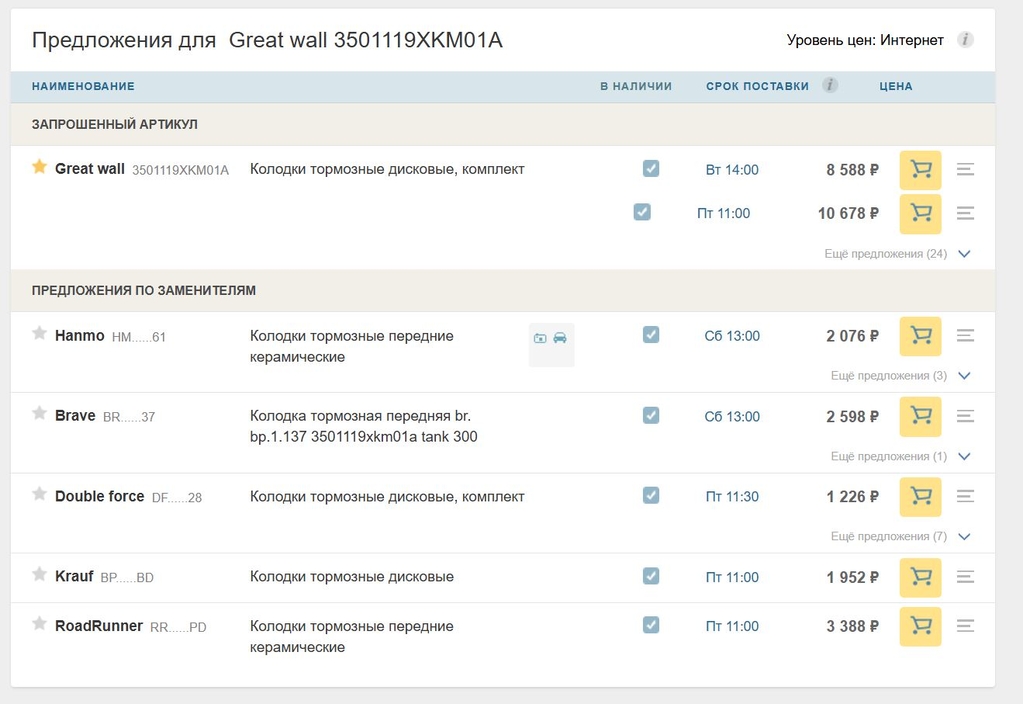Image resolution: width=1023 pixels, height=704 pixels.
Task: Toggle in-stock checkbox for 8 588 ₽ offer
Action: point(650,169)
